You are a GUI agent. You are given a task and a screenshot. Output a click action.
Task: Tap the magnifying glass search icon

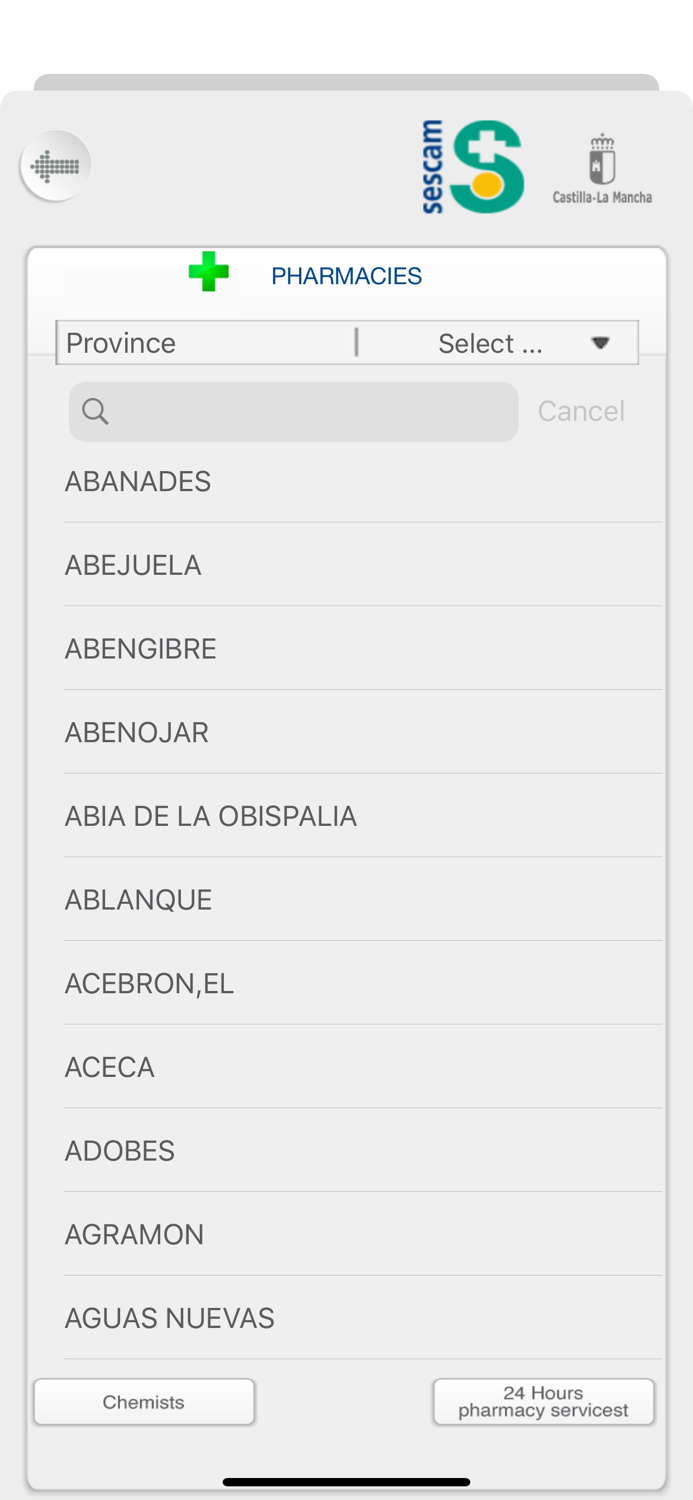pyautogui.click(x=95, y=411)
